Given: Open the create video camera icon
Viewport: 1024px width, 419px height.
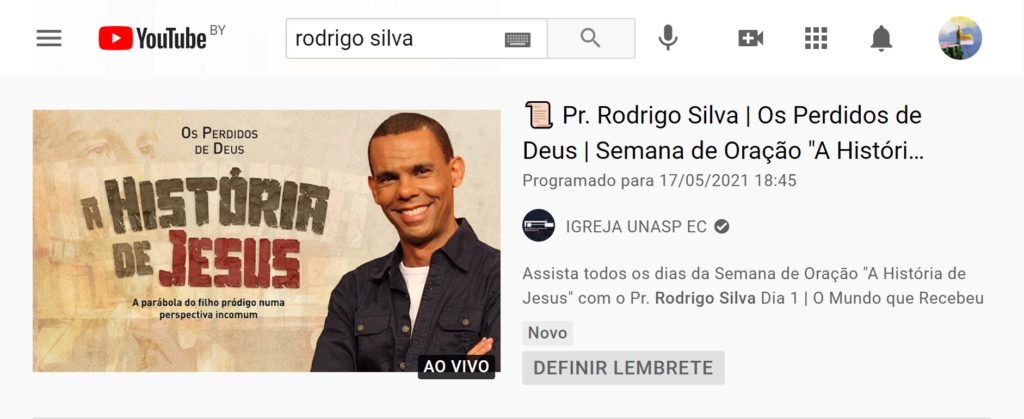Looking at the screenshot, I should click(x=750, y=39).
